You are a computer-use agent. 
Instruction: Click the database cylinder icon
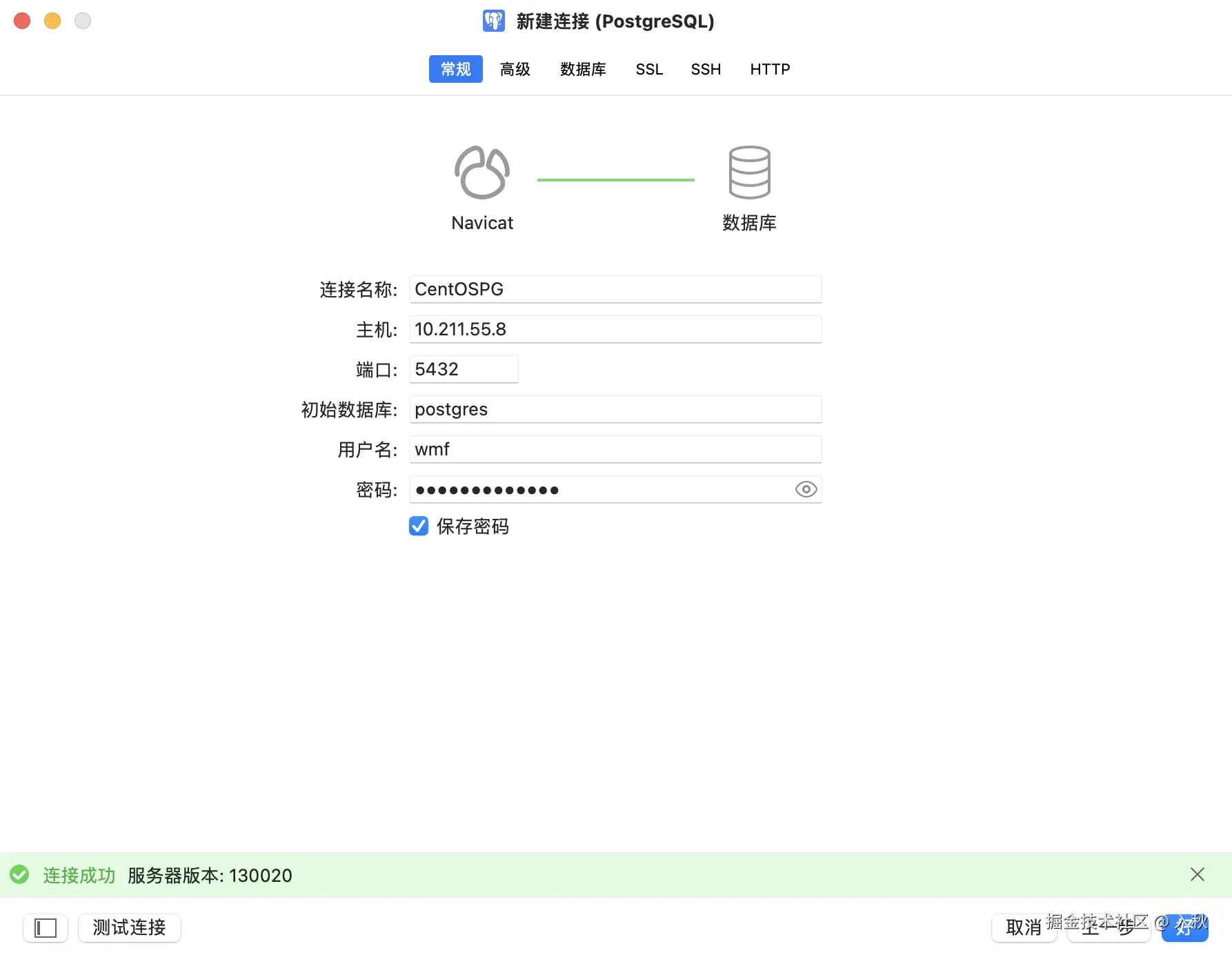[749, 173]
